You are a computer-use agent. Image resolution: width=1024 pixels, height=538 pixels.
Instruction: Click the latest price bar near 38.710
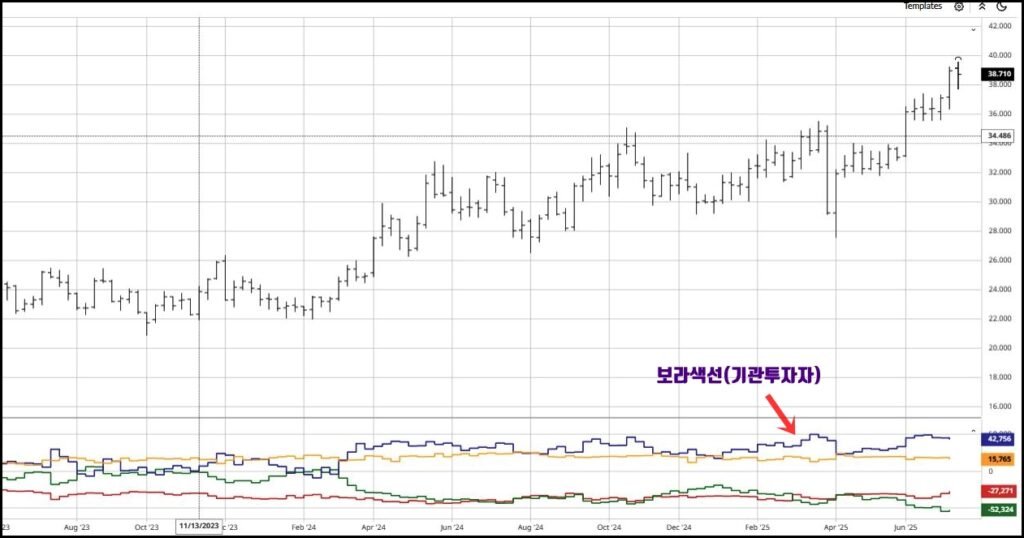(x=958, y=74)
